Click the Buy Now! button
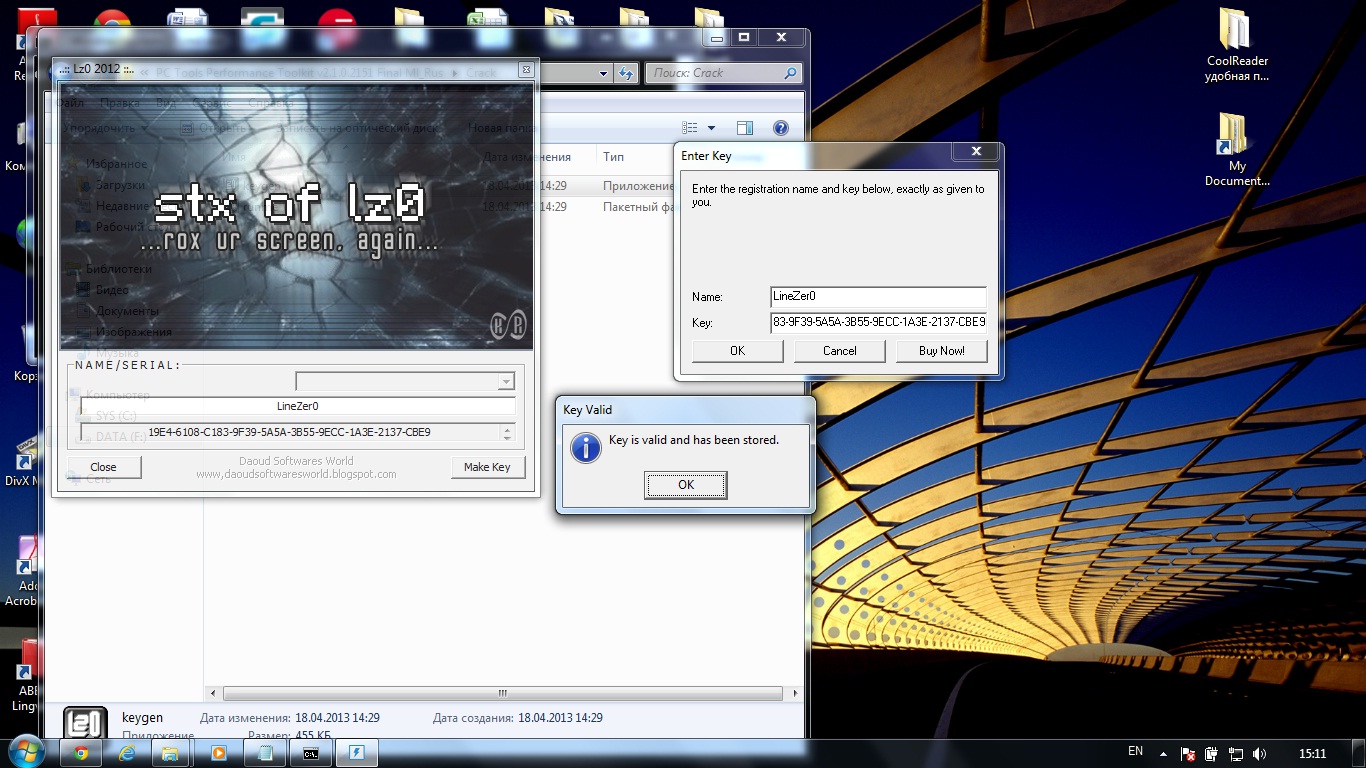 (x=942, y=351)
